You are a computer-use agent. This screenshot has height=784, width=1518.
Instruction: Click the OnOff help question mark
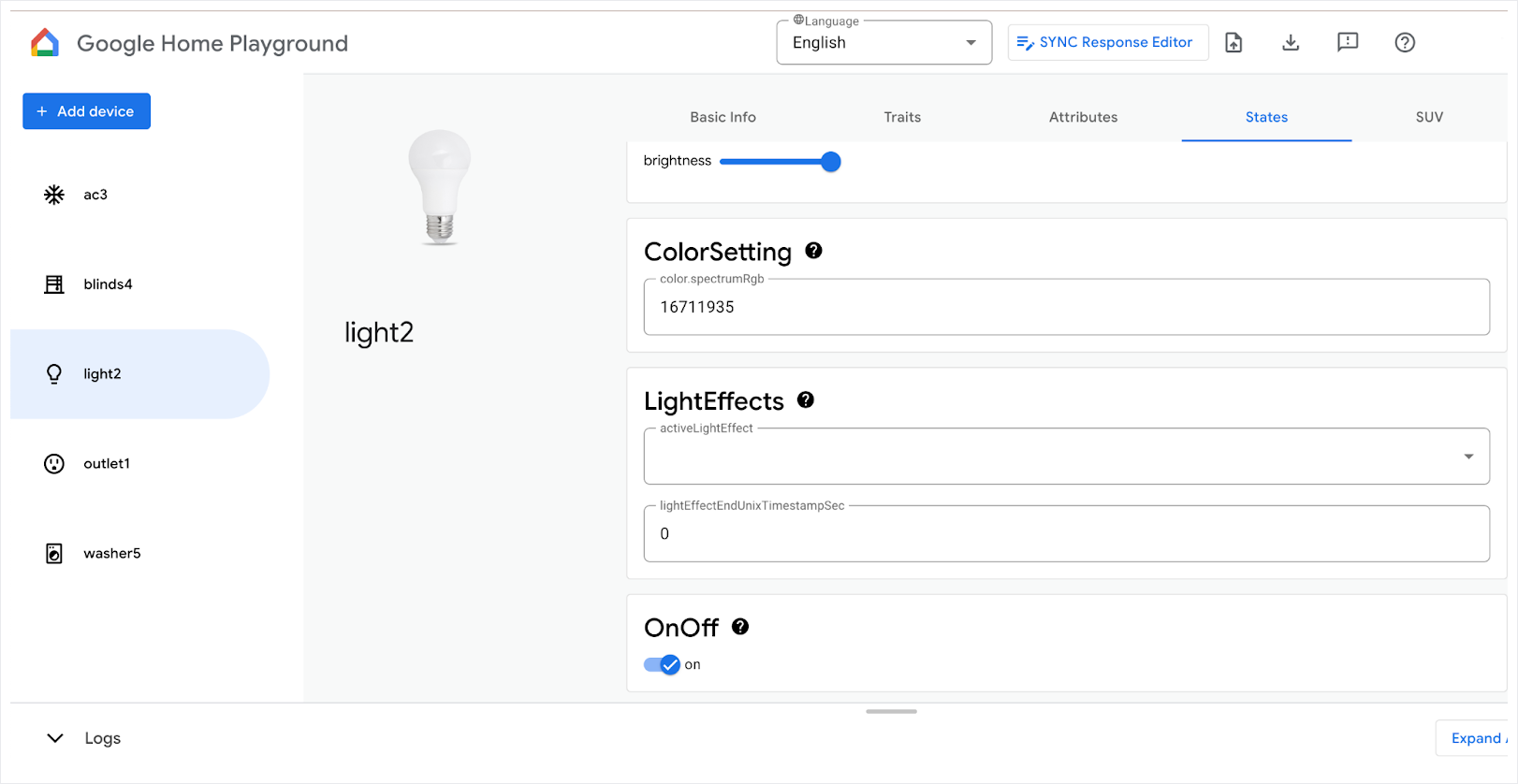pyautogui.click(x=739, y=627)
